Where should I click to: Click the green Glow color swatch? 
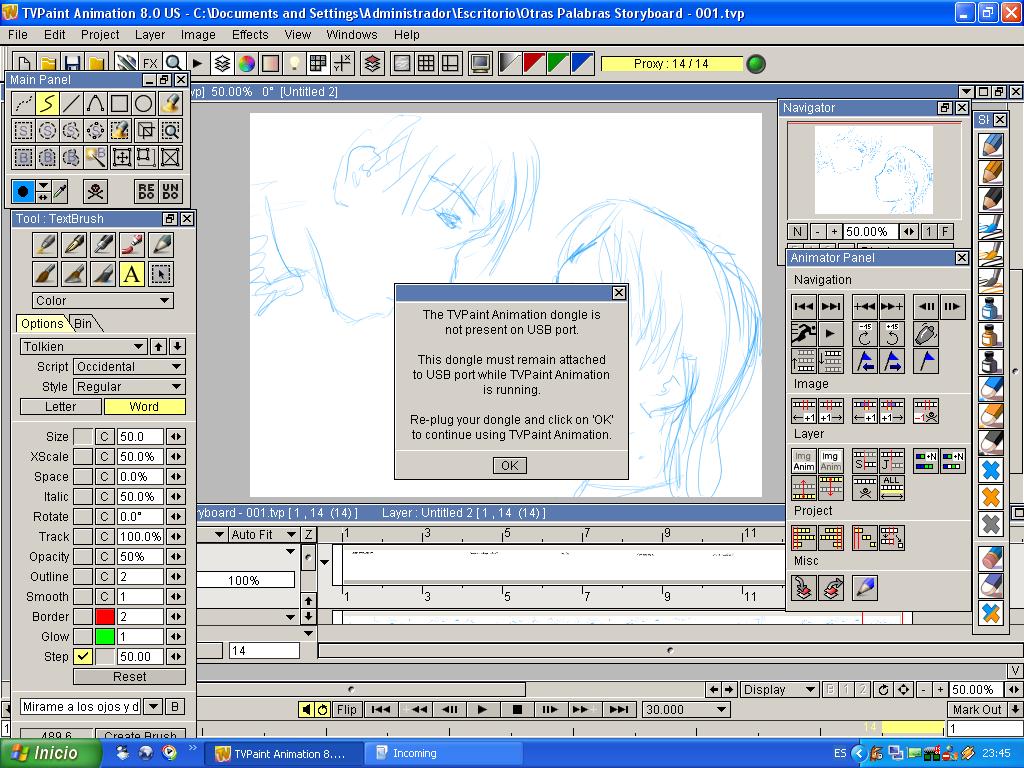[x=104, y=637]
